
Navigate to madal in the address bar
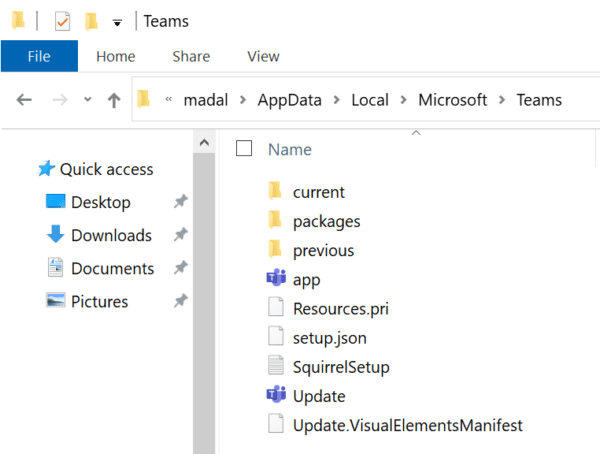coord(205,100)
